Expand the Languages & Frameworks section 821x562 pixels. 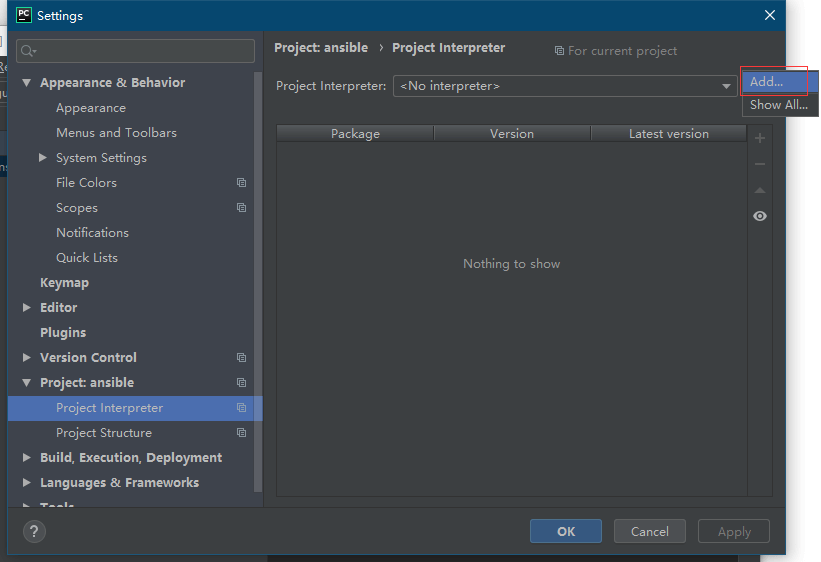click(27, 482)
